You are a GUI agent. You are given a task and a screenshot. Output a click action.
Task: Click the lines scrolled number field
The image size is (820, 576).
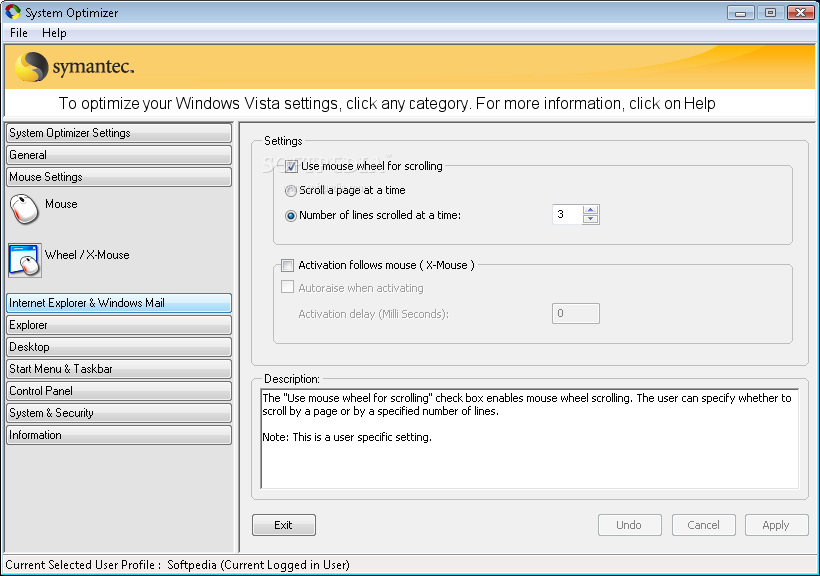567,214
